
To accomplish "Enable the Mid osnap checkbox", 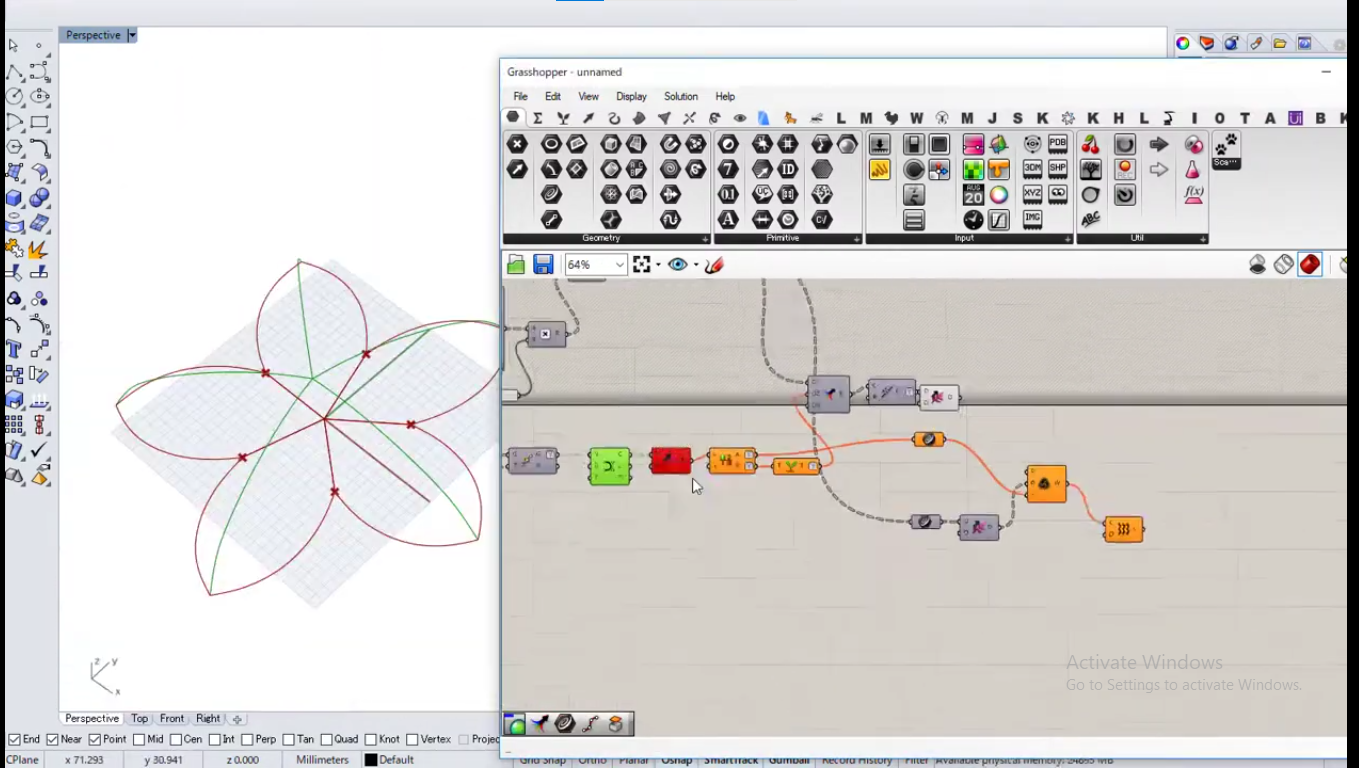I will pos(138,740).
